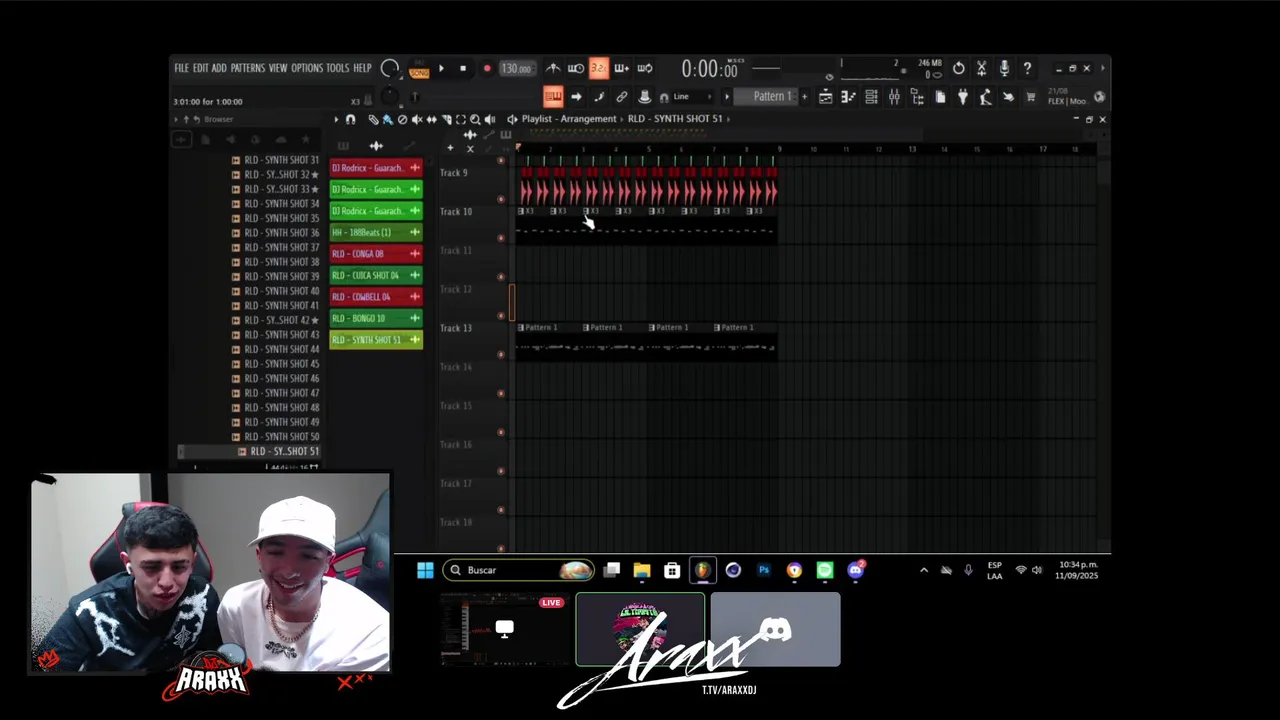Open the EDIT menu
The image size is (1280, 720).
click(201, 68)
